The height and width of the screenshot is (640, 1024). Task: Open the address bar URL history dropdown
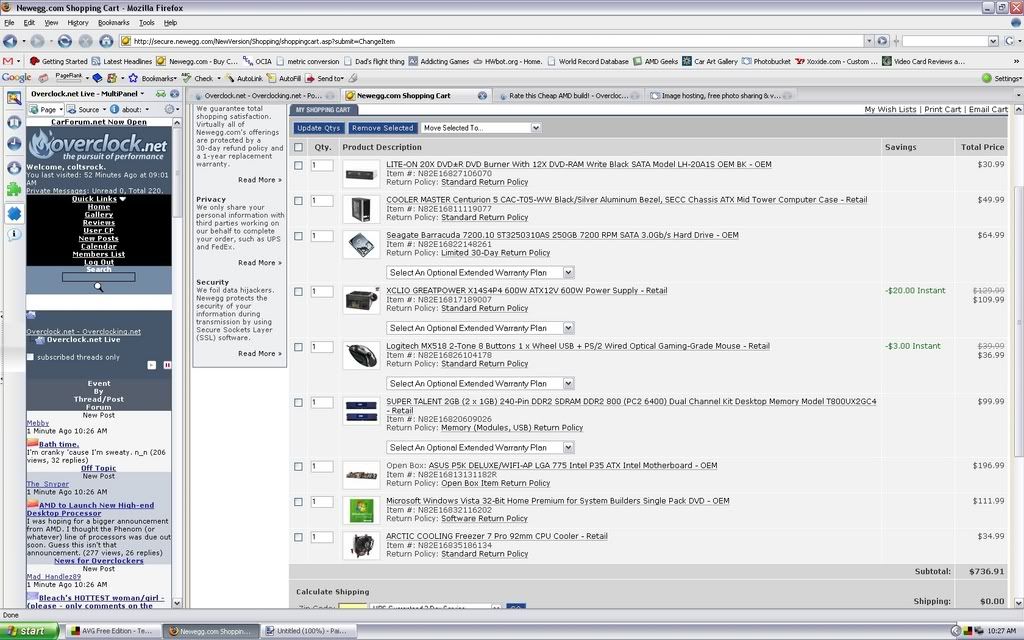[869, 40]
